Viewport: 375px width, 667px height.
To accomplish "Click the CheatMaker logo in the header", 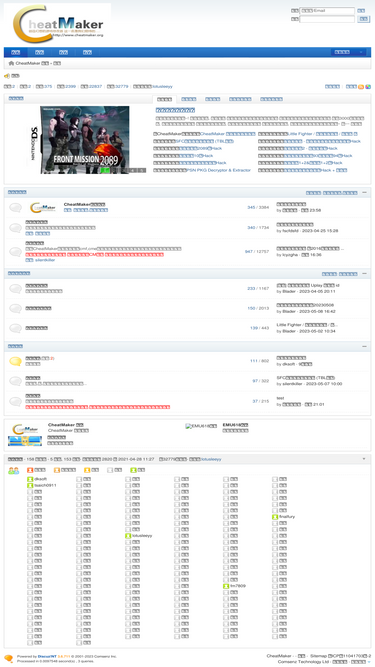I will [58, 23].
